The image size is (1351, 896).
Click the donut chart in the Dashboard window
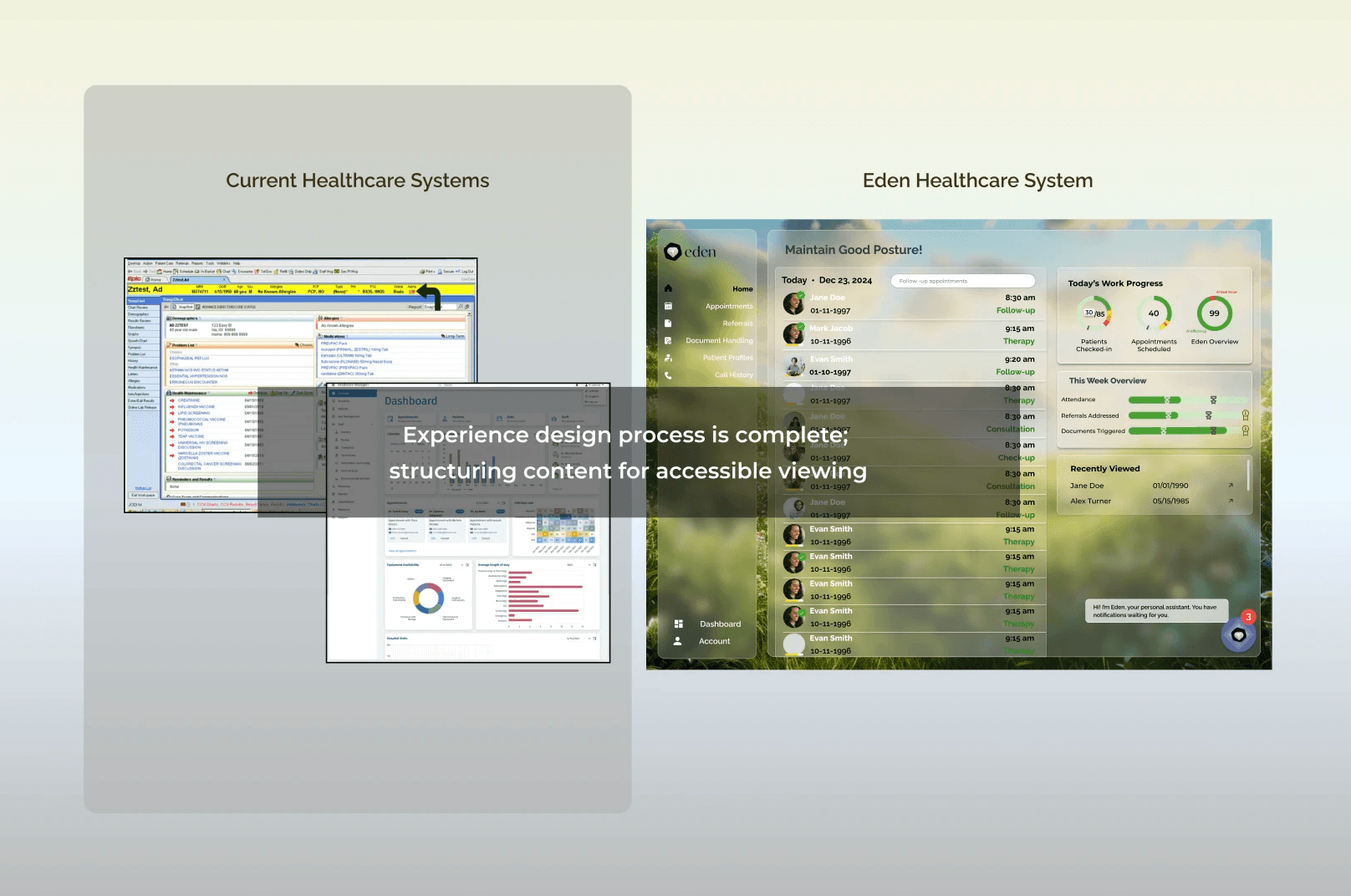point(428,598)
